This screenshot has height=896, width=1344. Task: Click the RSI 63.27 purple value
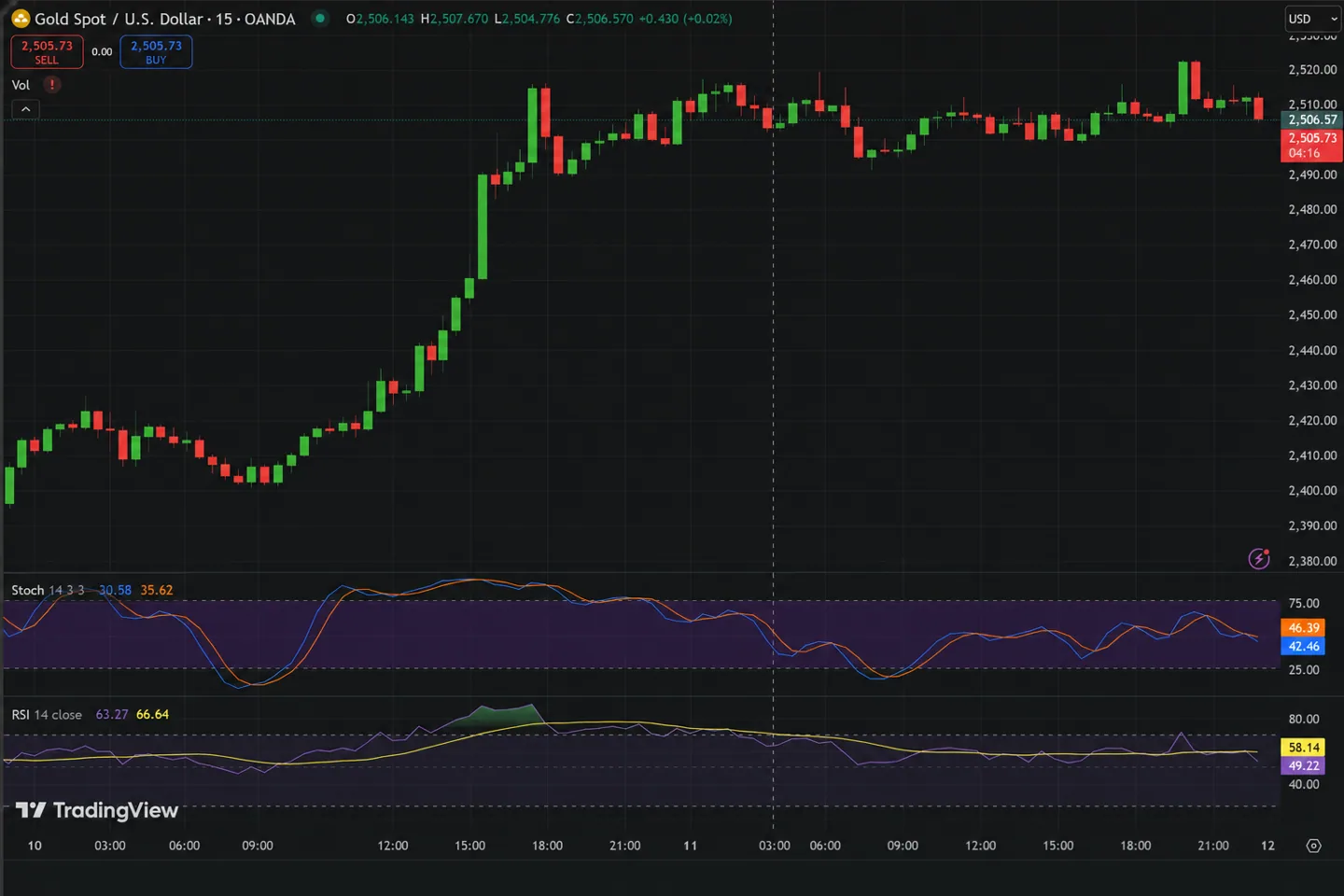click(x=112, y=714)
